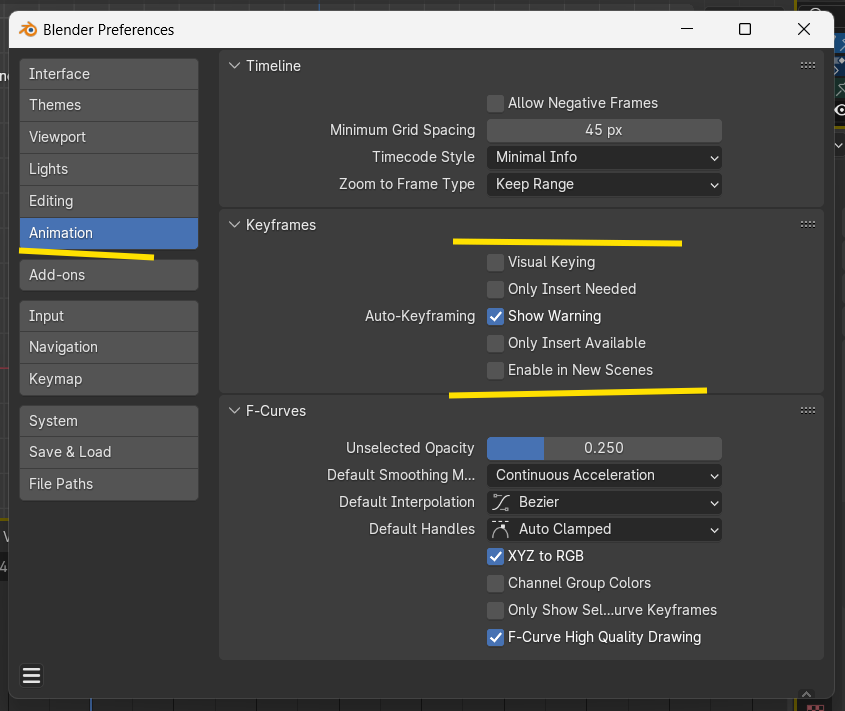Image resolution: width=845 pixels, height=711 pixels.
Task: Open the Keymap preferences tab
Action: pyautogui.click(x=108, y=379)
